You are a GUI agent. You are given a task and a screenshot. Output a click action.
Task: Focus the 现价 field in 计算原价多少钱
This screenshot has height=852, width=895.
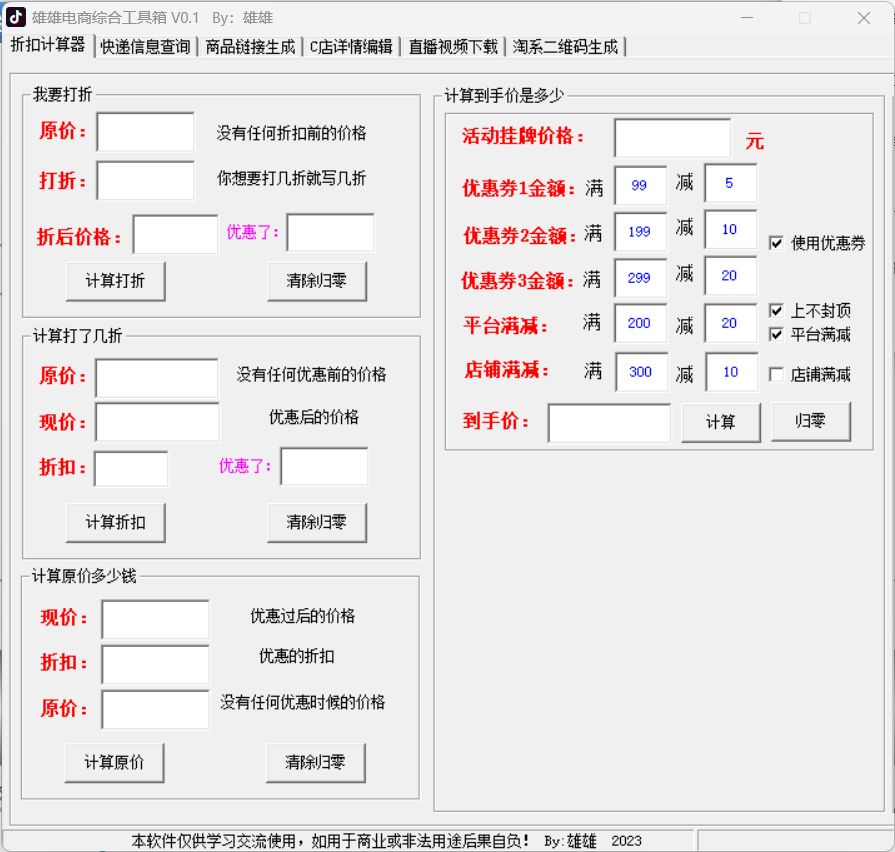point(155,619)
